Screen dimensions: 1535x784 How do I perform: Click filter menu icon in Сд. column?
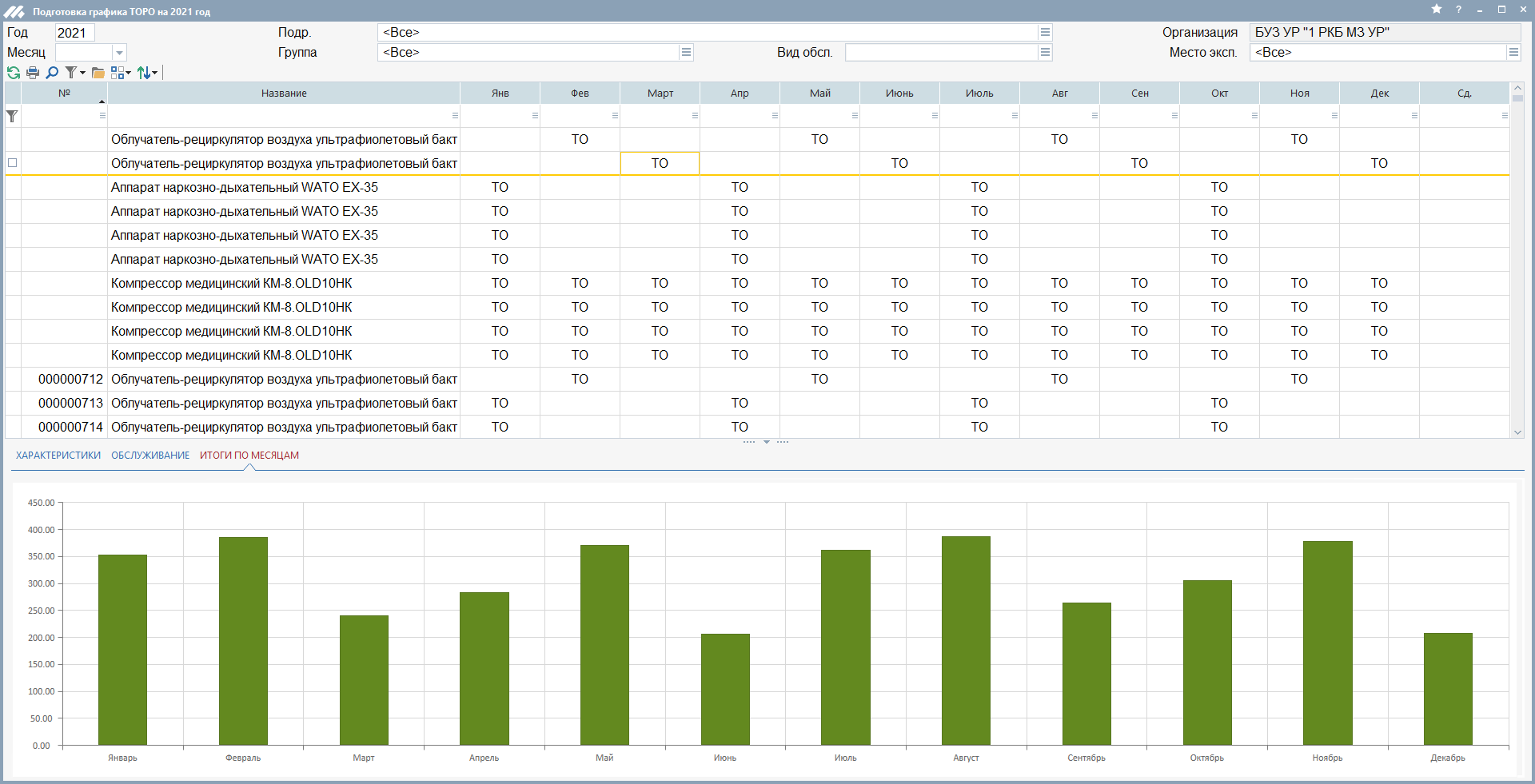click(x=1505, y=116)
